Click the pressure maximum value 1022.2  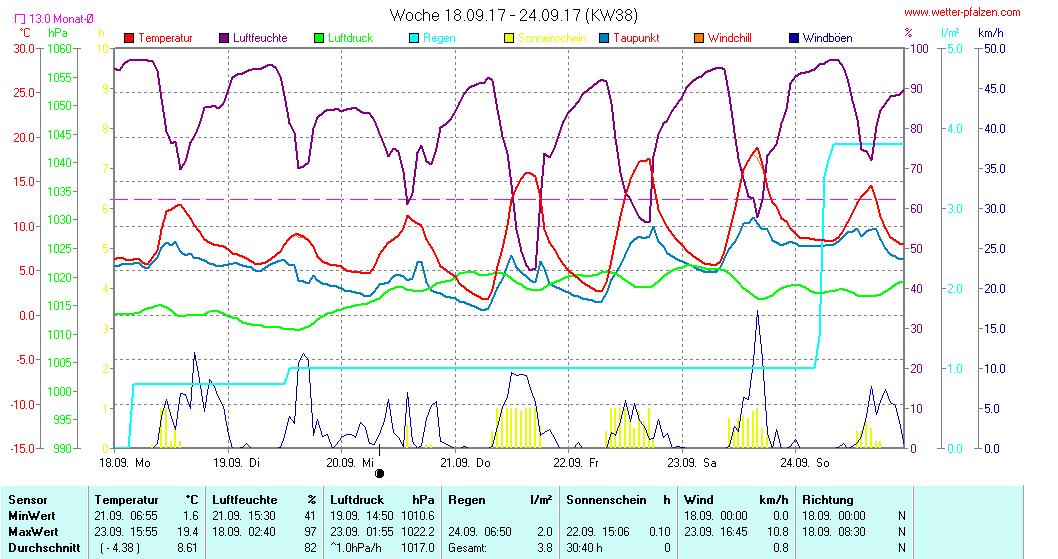418,532
